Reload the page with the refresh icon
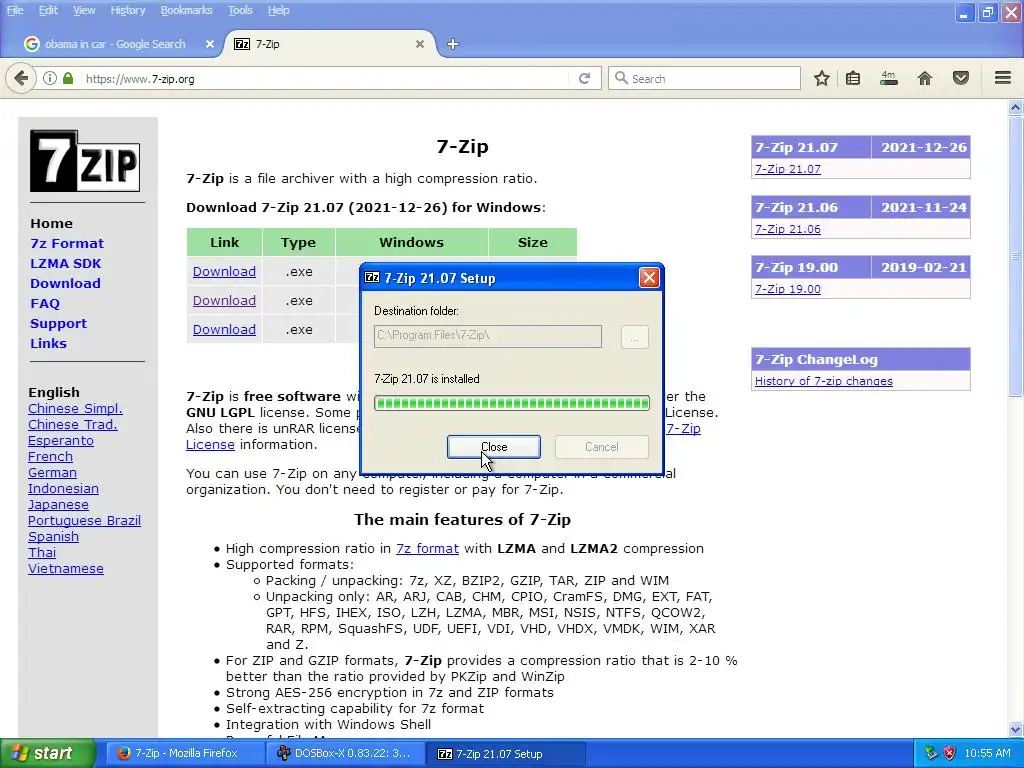The height and width of the screenshot is (768, 1024). (x=584, y=78)
